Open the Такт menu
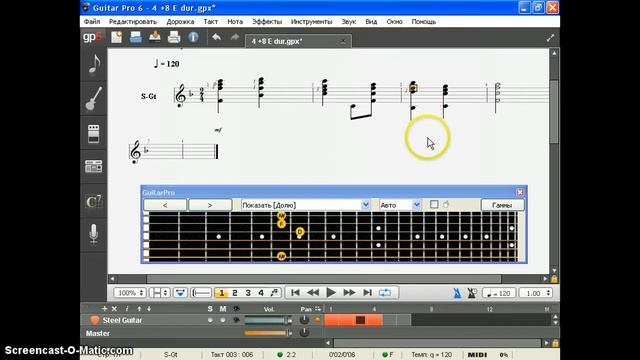Screen dimensions: 640x360 click(211, 22)
